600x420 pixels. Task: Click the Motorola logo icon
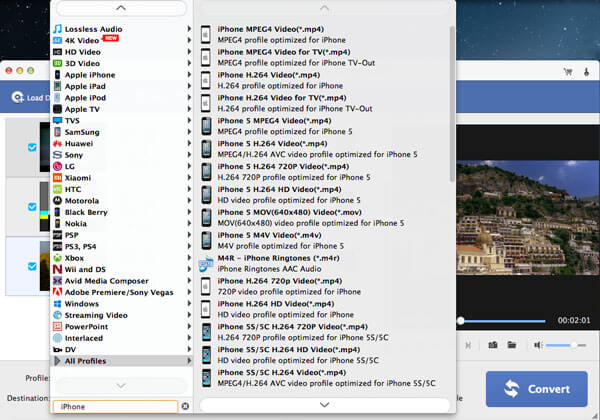(57, 200)
